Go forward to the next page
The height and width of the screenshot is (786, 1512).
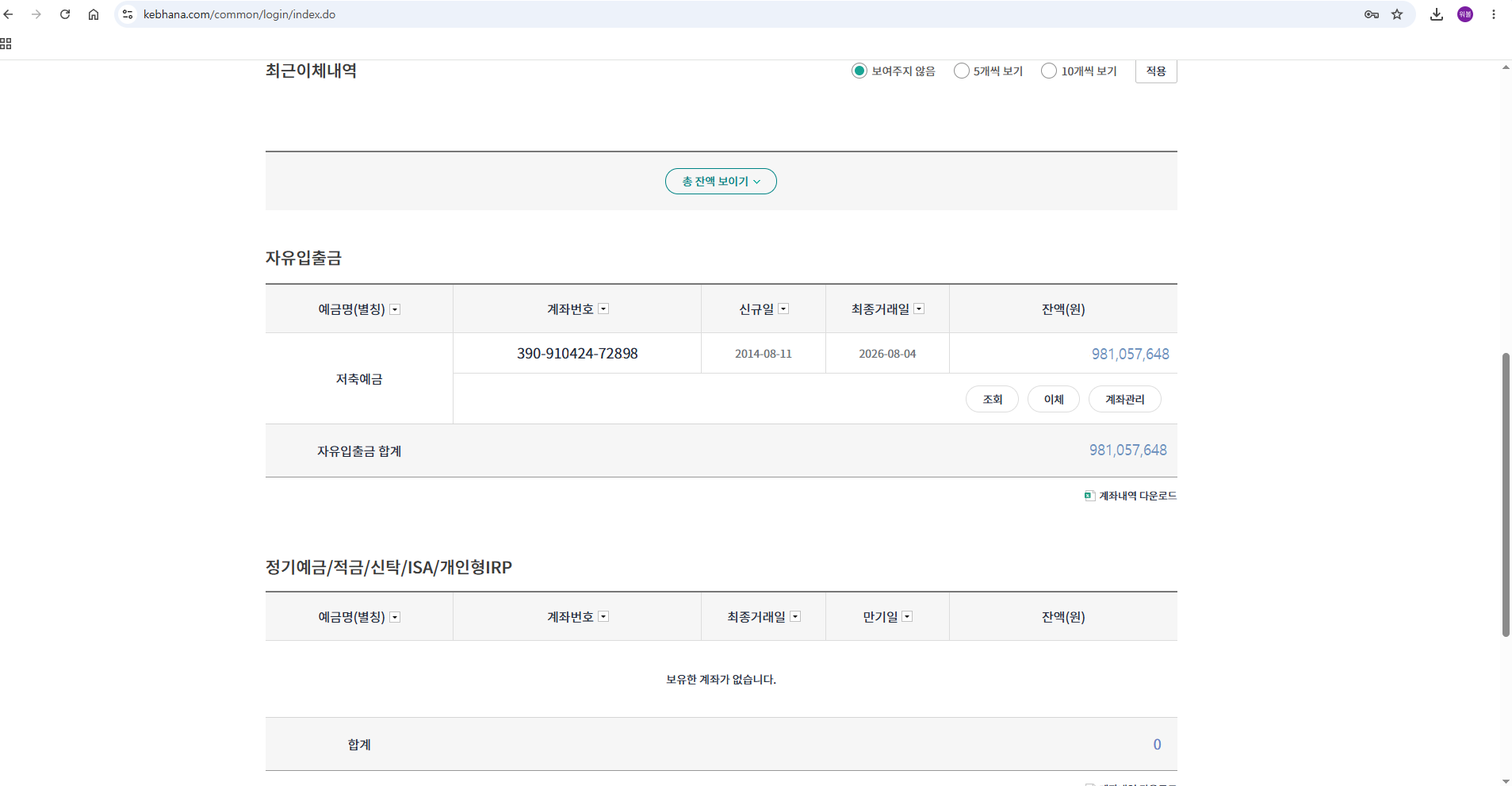point(36,14)
